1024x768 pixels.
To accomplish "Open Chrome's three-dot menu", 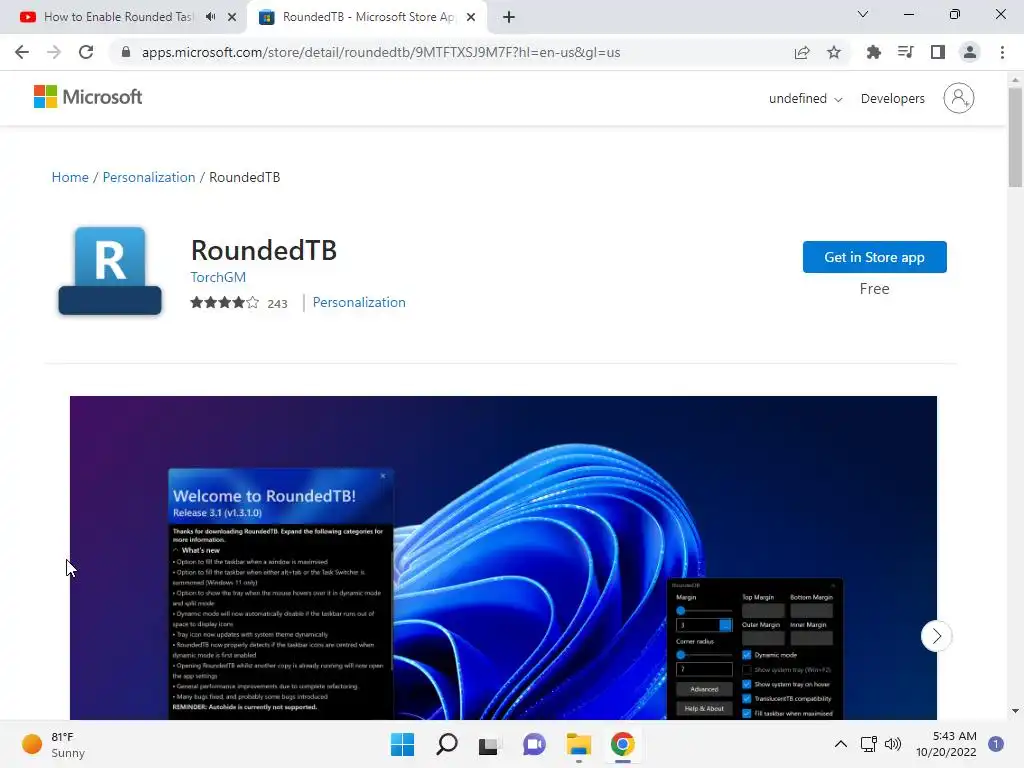I will [x=1002, y=52].
